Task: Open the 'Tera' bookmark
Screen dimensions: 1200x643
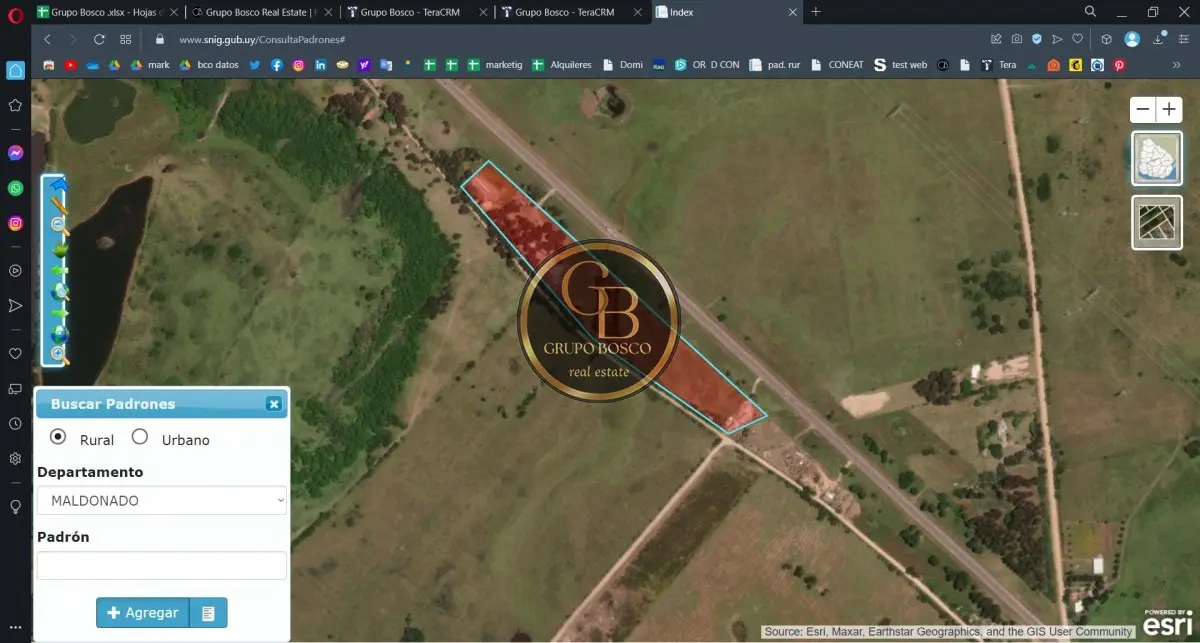Action: pos(998,65)
